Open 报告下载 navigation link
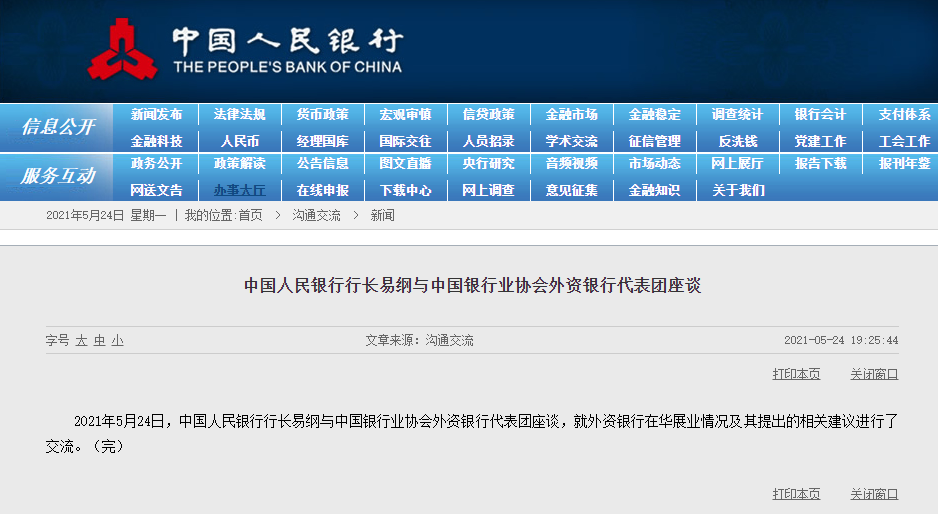Screen dimensions: 938x514 click(821, 163)
